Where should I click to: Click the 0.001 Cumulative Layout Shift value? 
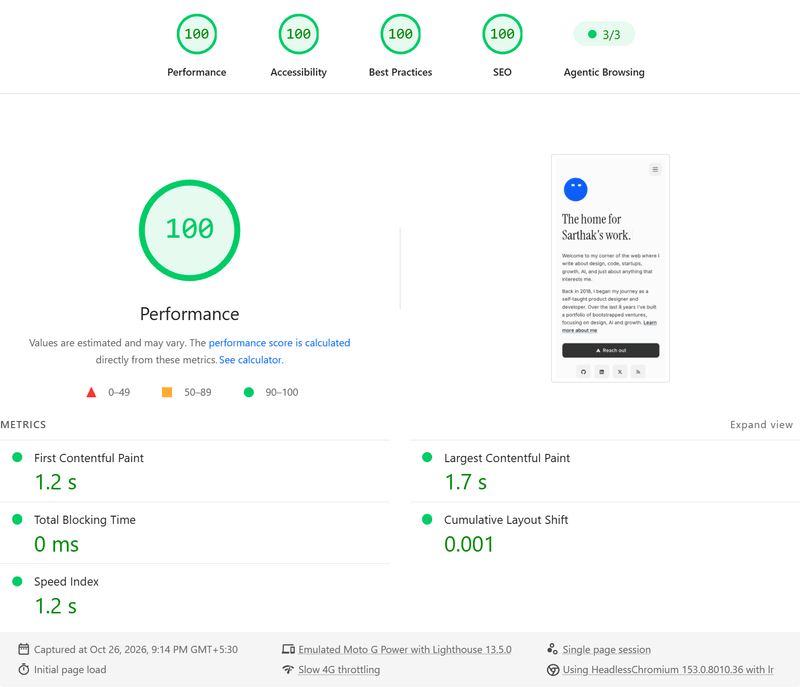click(469, 544)
